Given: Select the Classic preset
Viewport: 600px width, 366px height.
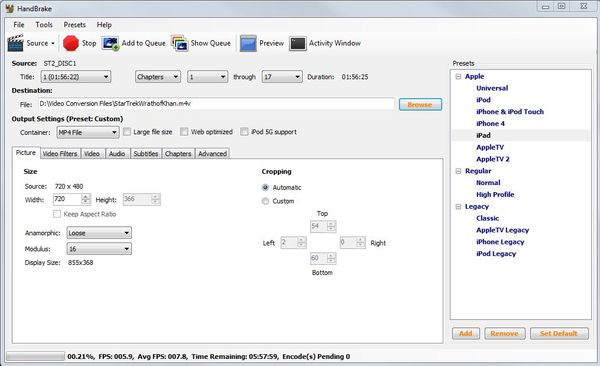Looking at the screenshot, I should coord(488,218).
